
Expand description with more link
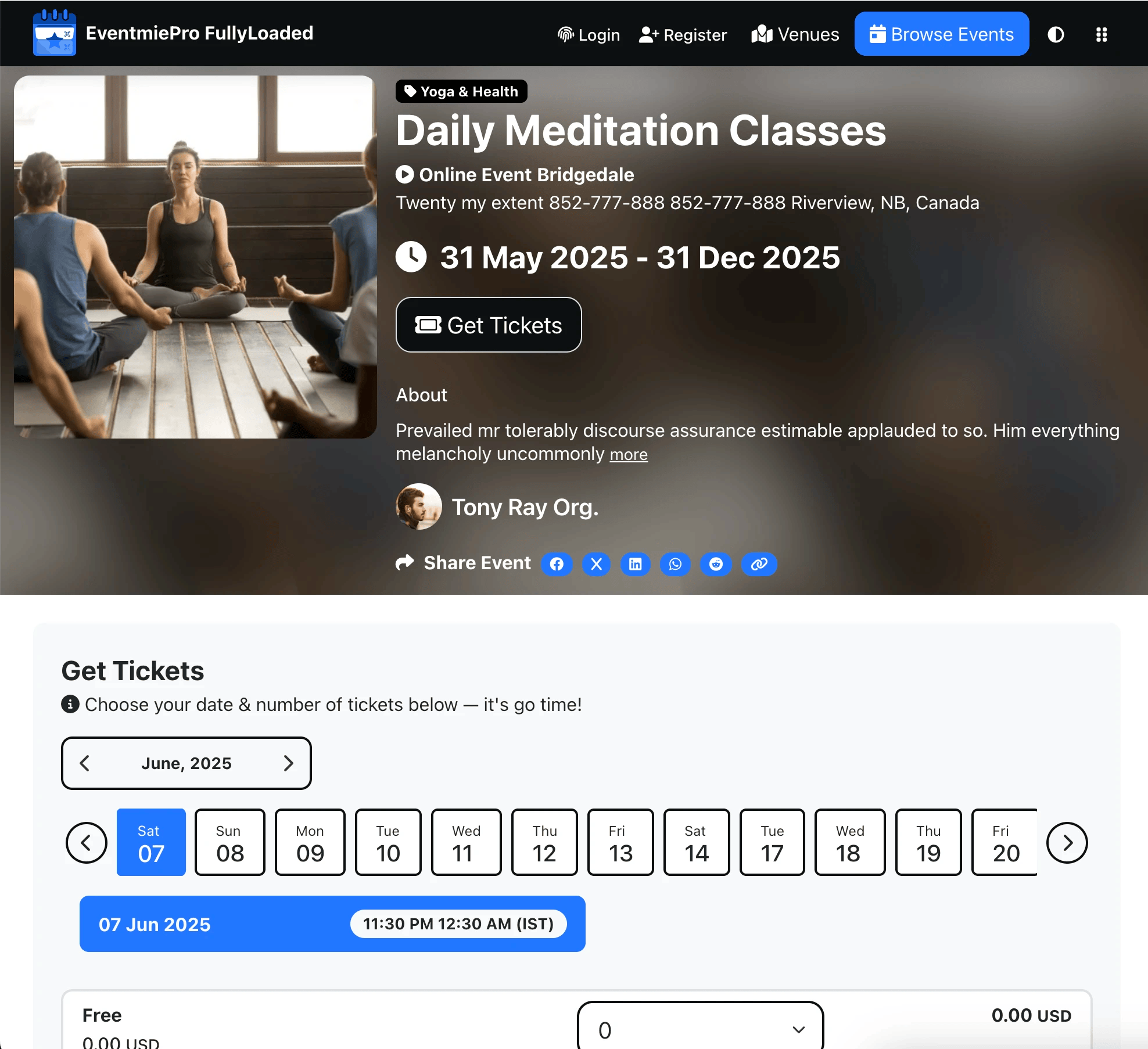pos(629,454)
